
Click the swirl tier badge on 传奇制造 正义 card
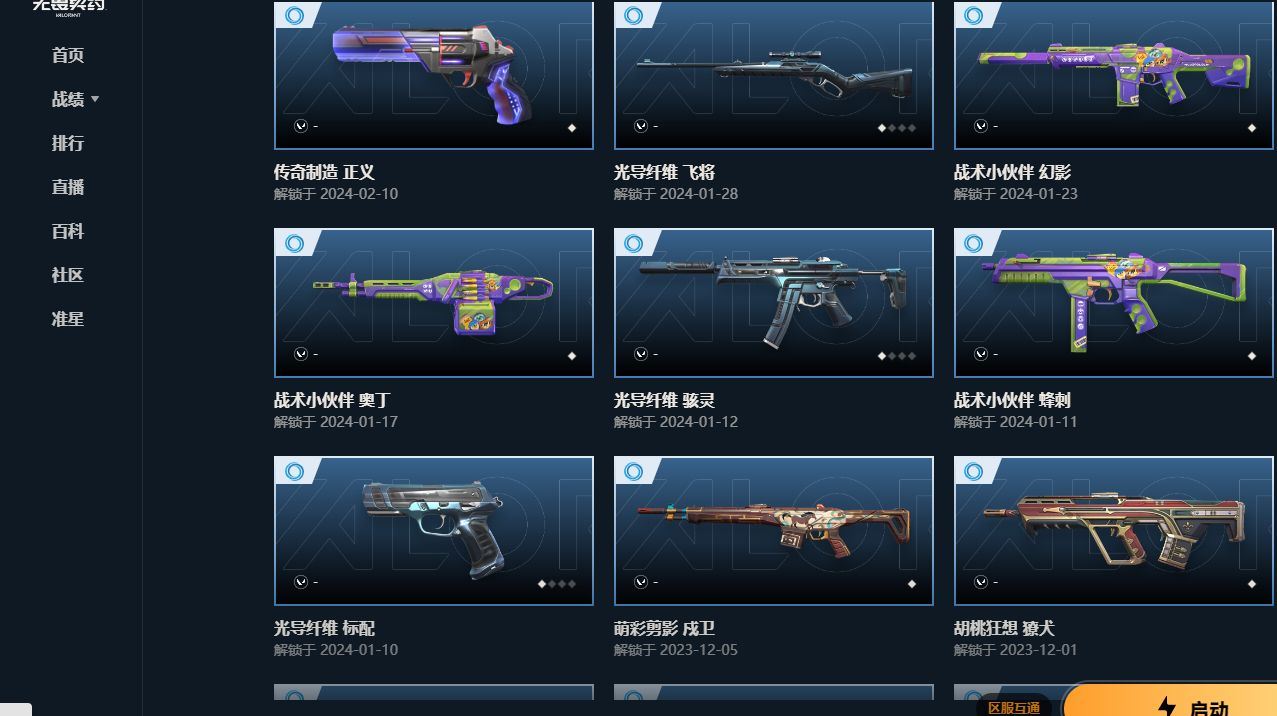click(294, 15)
